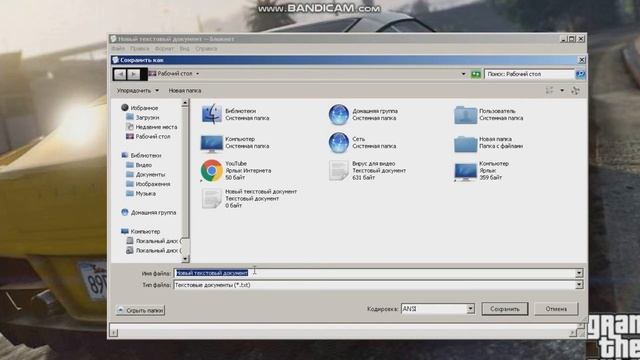Select the Библиотеки system folder icon
This screenshot has height=360, width=640.
(211, 114)
